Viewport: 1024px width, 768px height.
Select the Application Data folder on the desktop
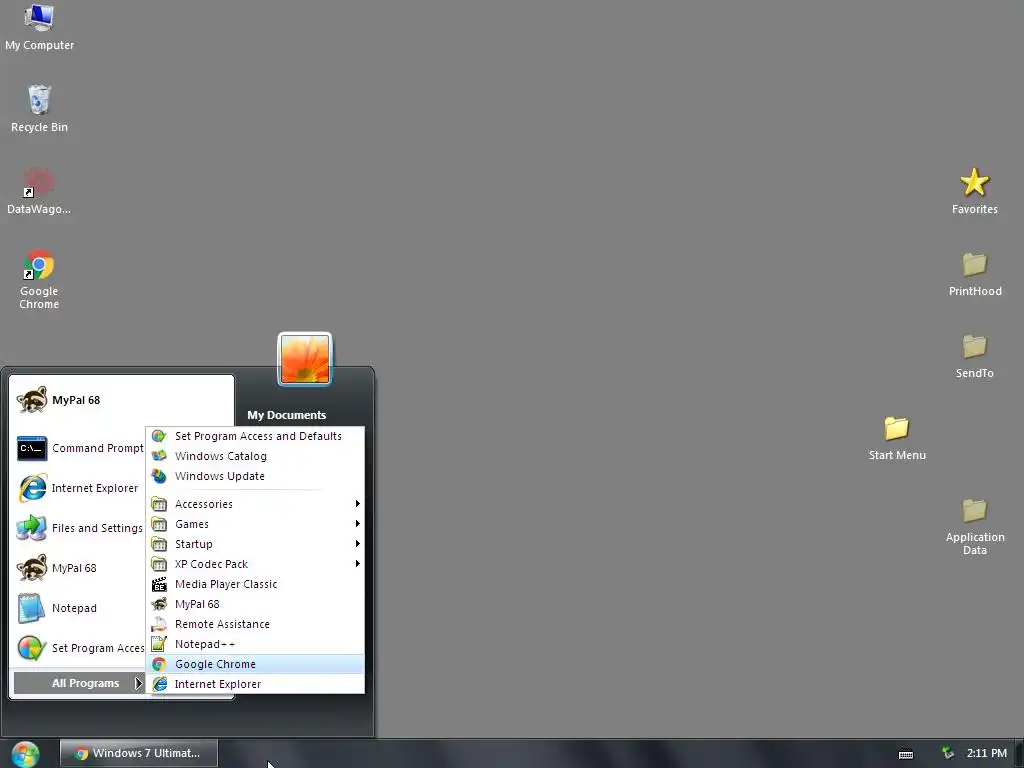975,526
